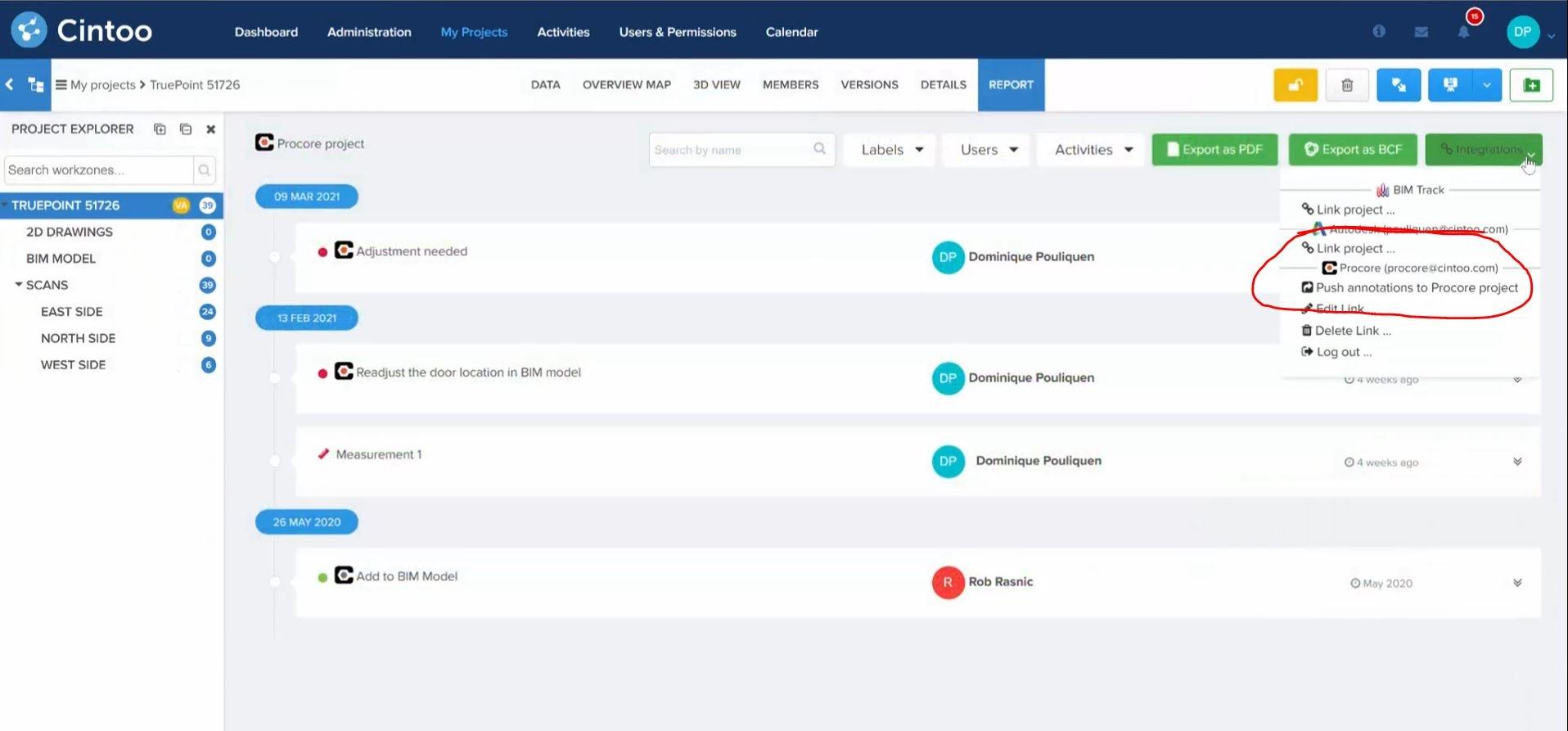Collapse all workzones icon in Project Explorer

click(x=186, y=129)
